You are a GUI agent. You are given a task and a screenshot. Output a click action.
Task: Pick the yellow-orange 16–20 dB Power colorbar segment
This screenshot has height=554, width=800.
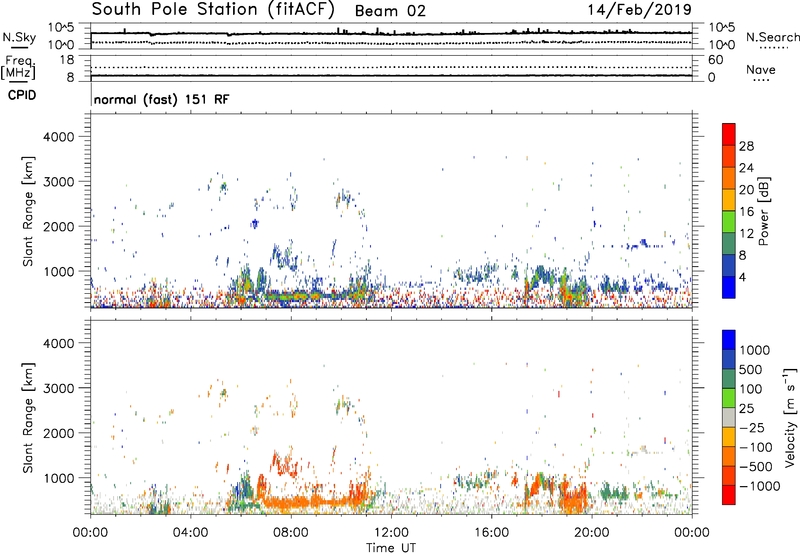(x=729, y=200)
